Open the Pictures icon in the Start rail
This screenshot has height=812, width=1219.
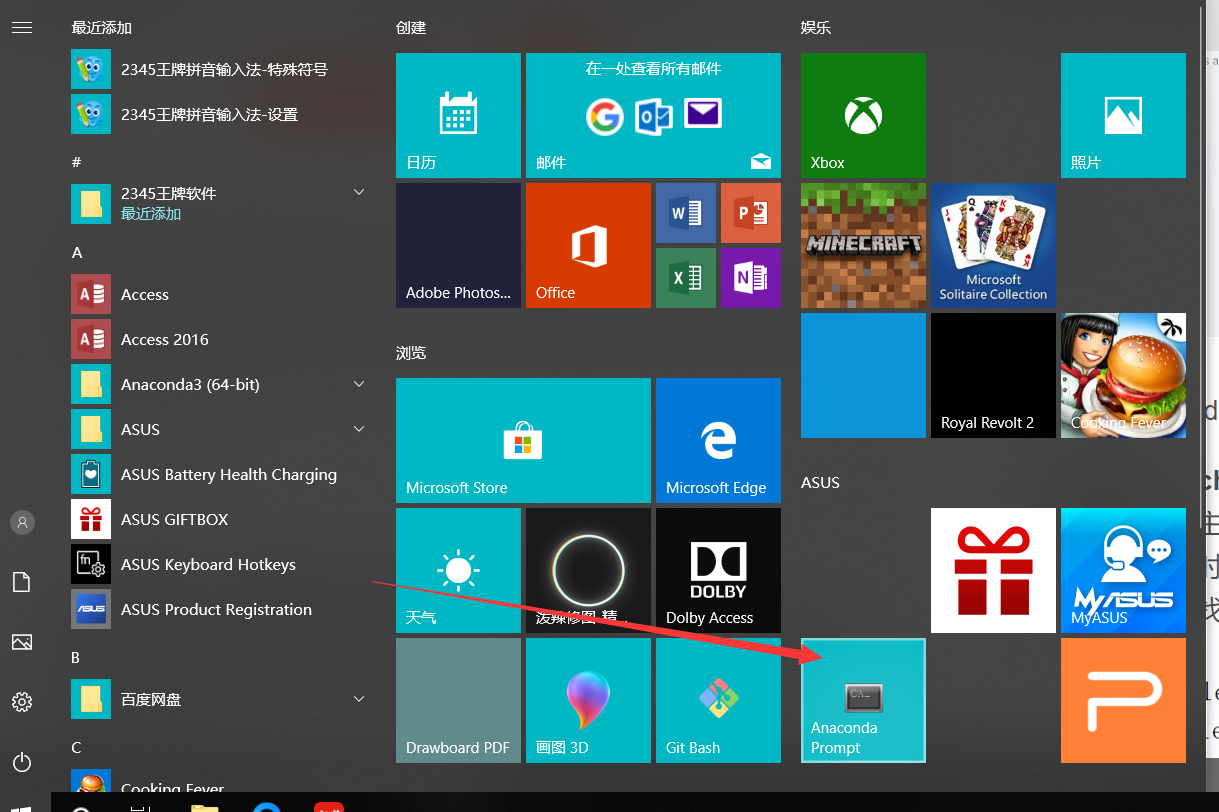click(x=22, y=642)
